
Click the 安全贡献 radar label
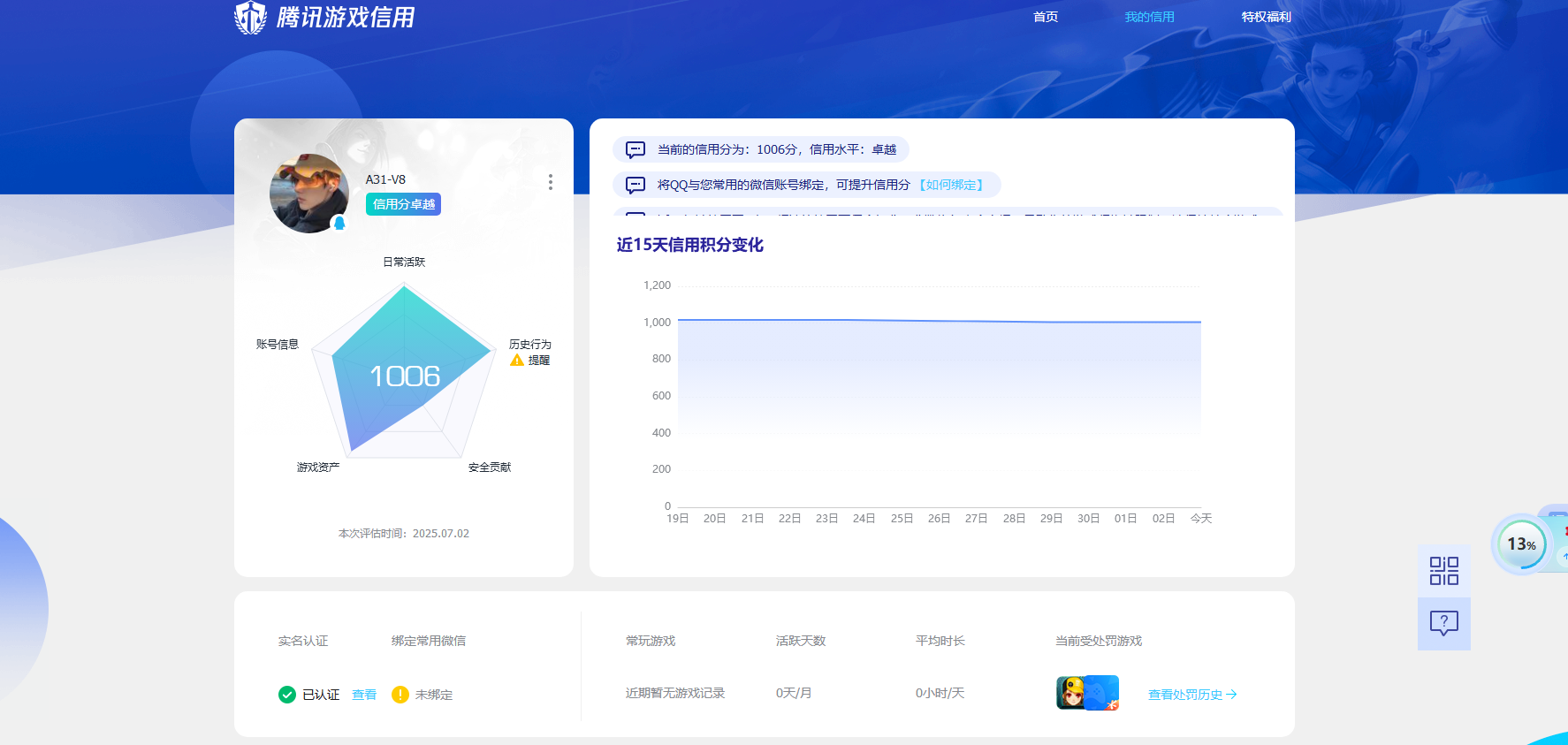pos(490,467)
